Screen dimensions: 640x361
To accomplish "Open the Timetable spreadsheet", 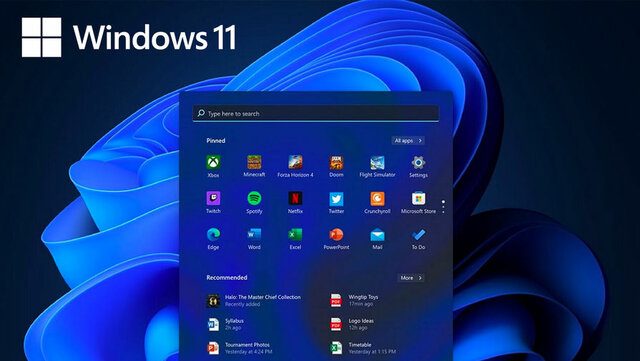I will pyautogui.click(x=363, y=348).
